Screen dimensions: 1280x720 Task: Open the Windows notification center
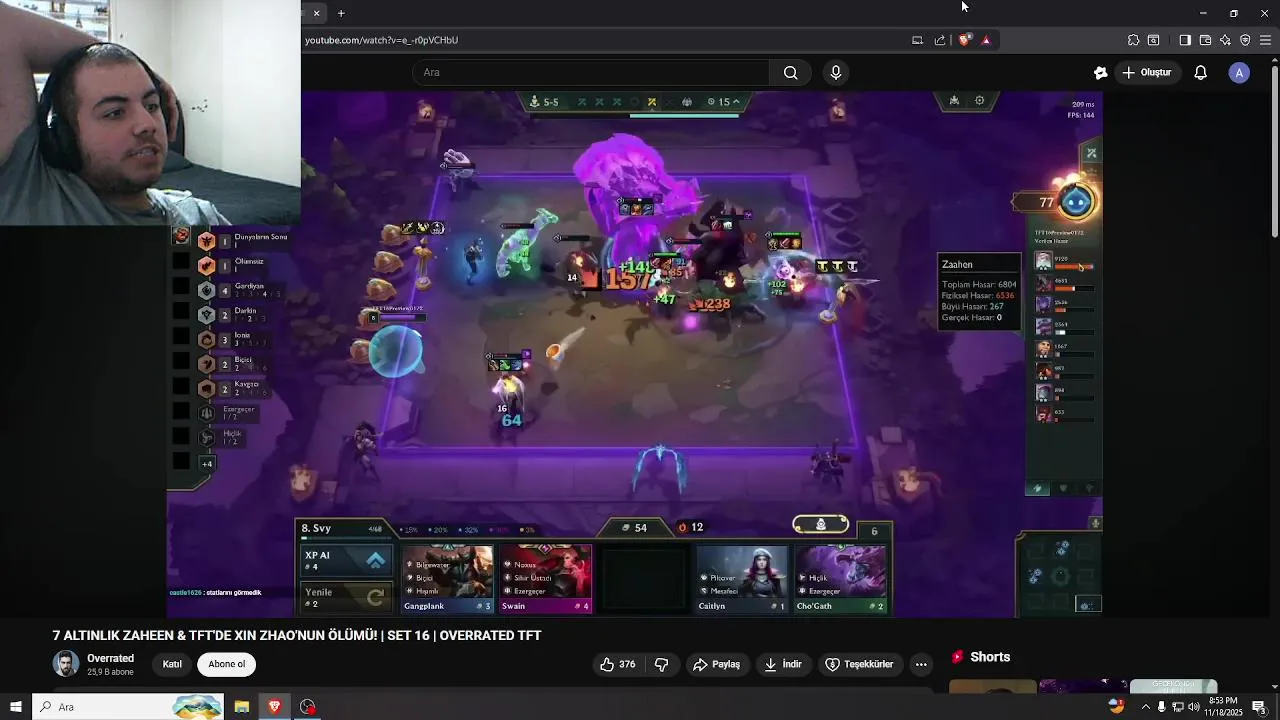click(1259, 707)
